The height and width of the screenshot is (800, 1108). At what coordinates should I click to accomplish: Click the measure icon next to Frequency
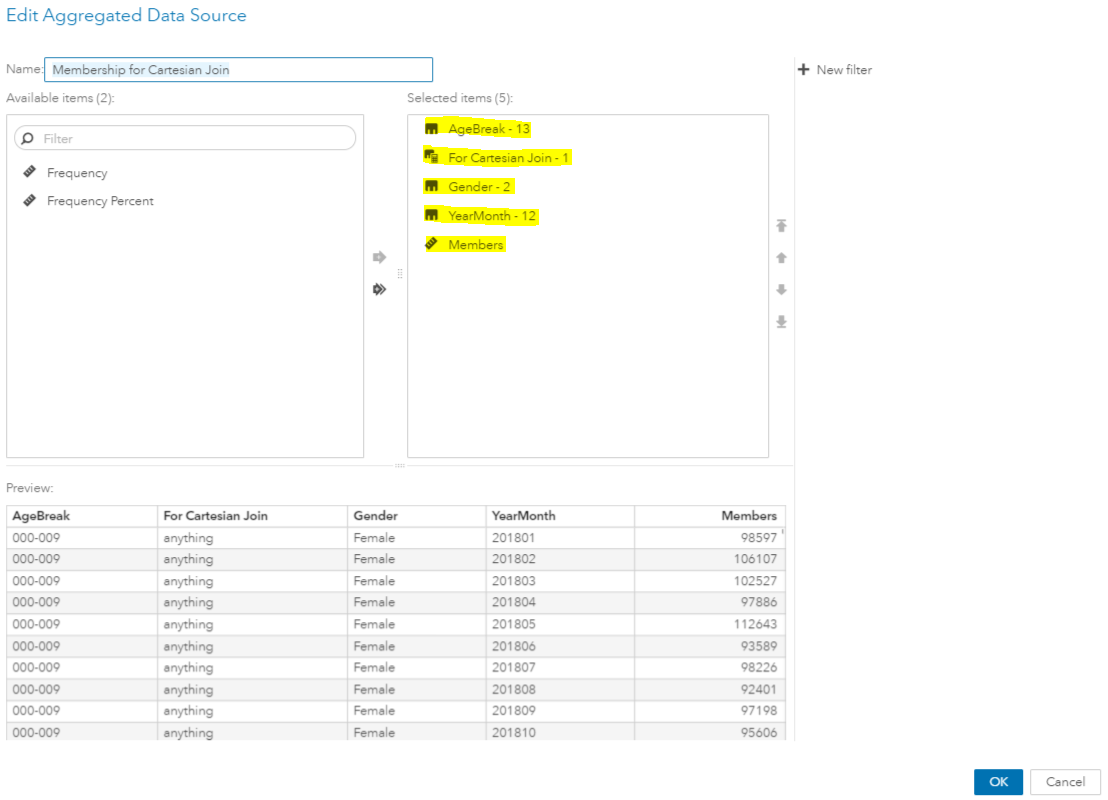coord(28,172)
